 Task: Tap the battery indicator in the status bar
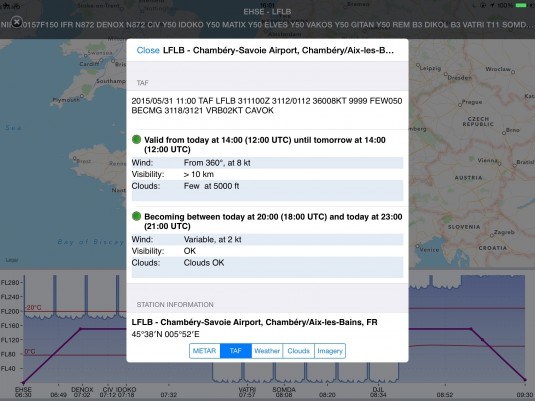pos(521,5)
